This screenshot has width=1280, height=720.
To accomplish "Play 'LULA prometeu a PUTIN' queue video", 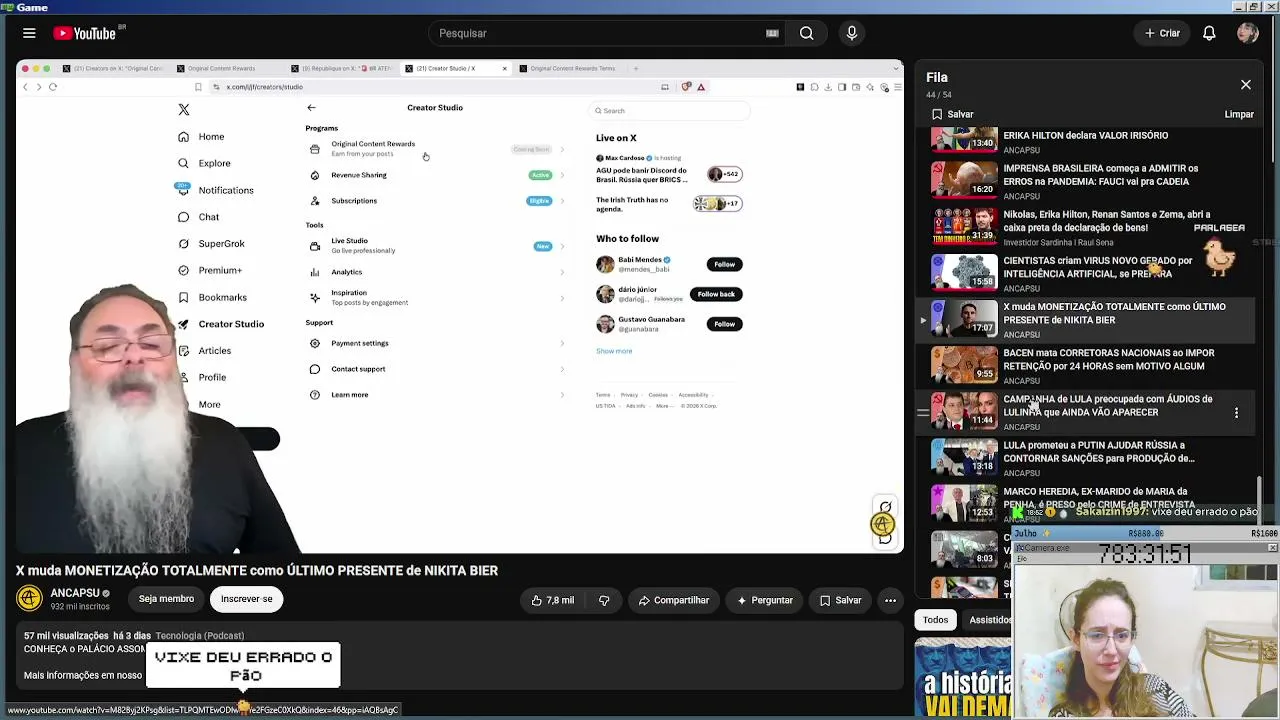I will pos(1099,452).
